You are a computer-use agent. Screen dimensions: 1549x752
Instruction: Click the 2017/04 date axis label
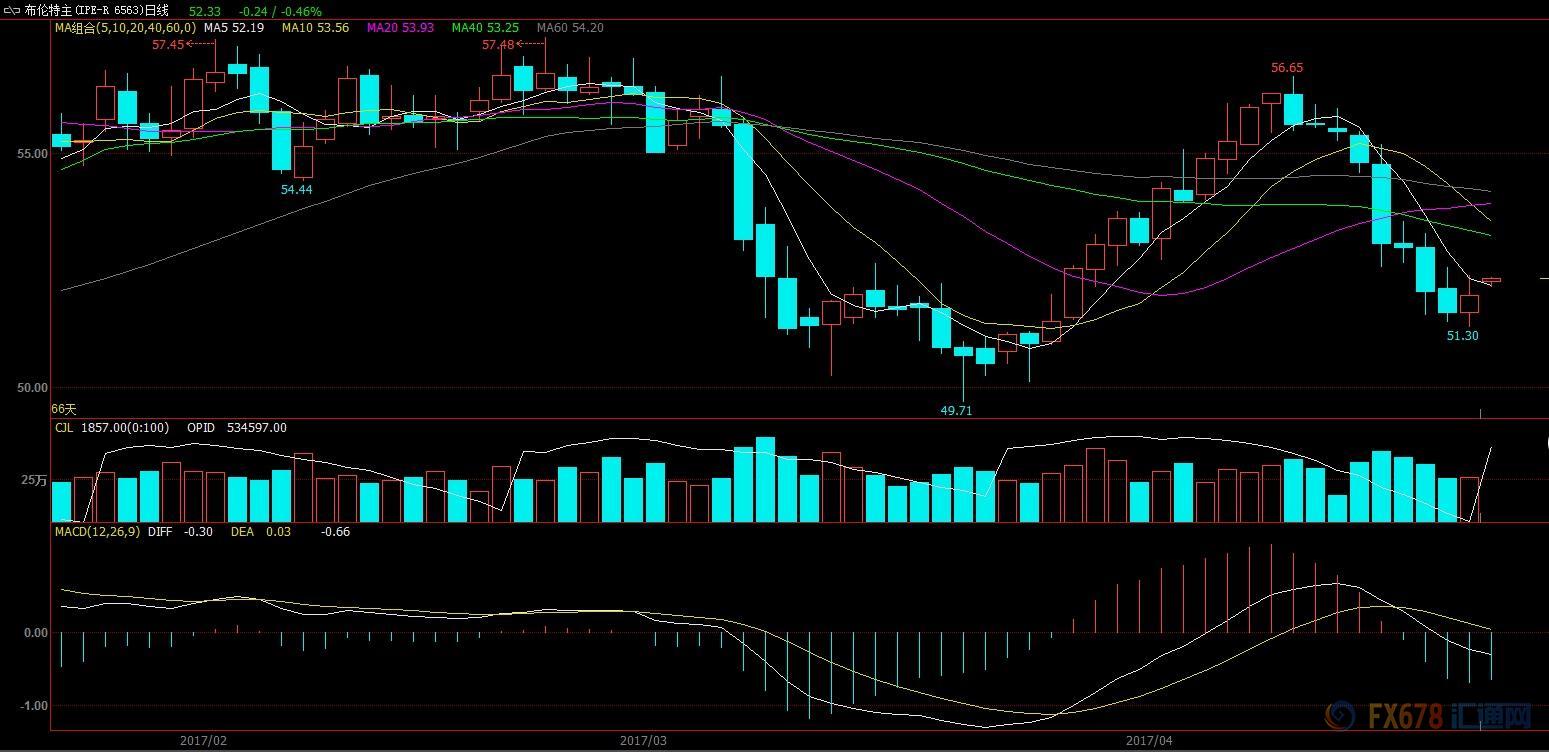pos(1149,741)
